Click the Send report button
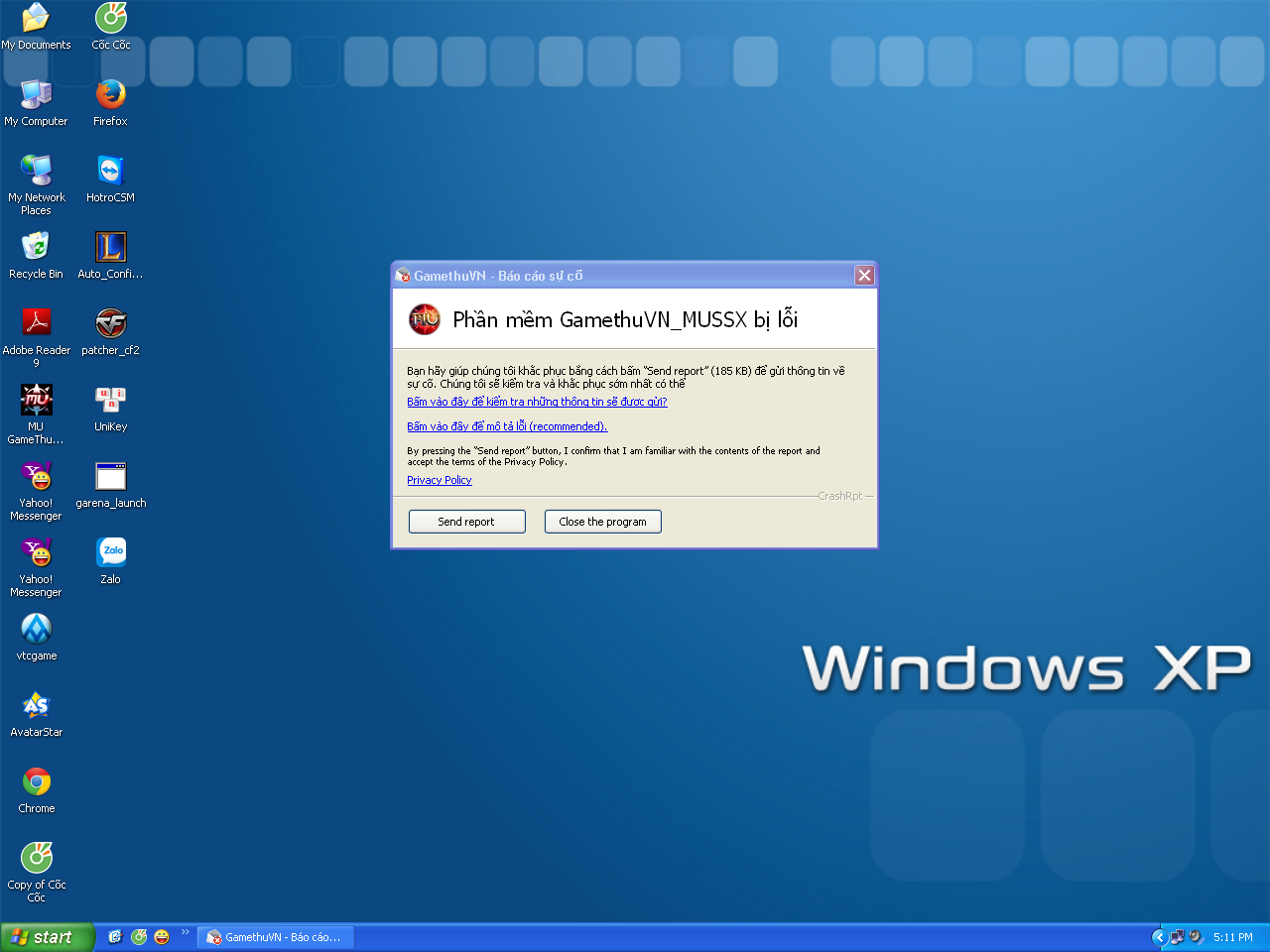 [466, 522]
